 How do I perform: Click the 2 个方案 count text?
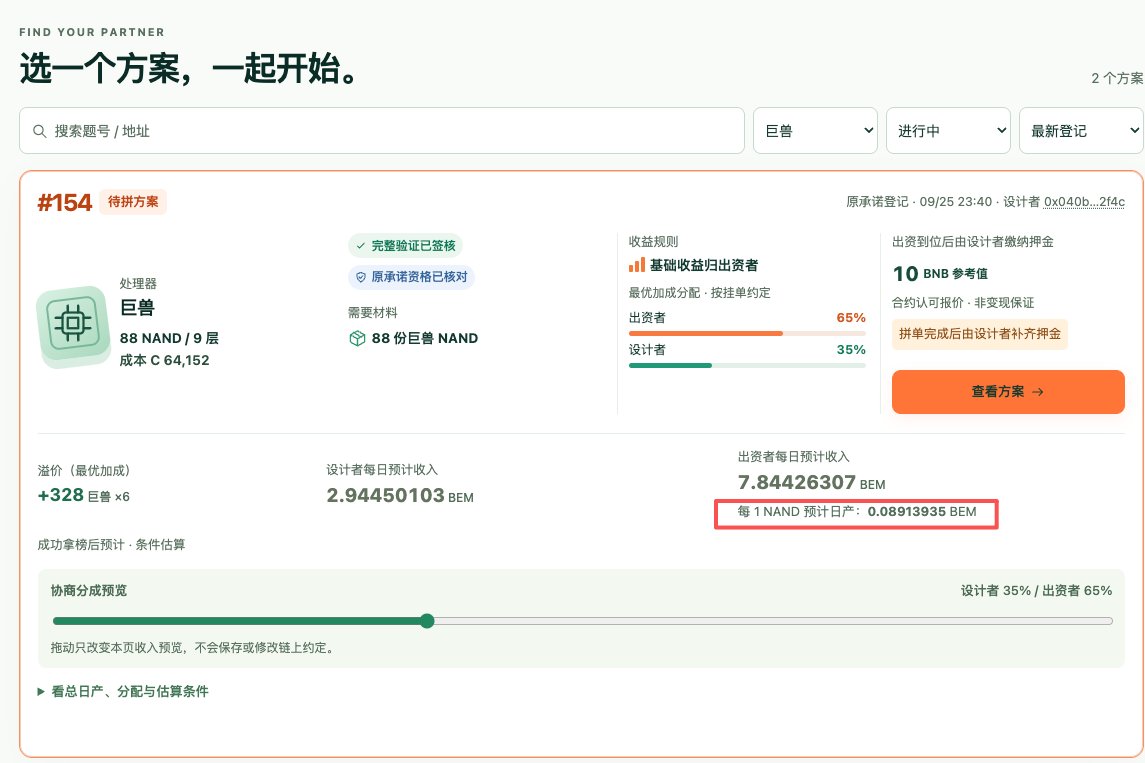pos(1117,78)
